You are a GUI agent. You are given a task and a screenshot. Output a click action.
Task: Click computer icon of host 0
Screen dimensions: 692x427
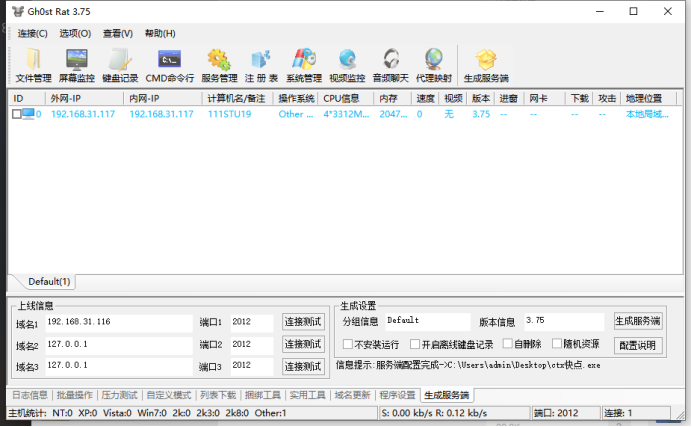tap(28, 114)
